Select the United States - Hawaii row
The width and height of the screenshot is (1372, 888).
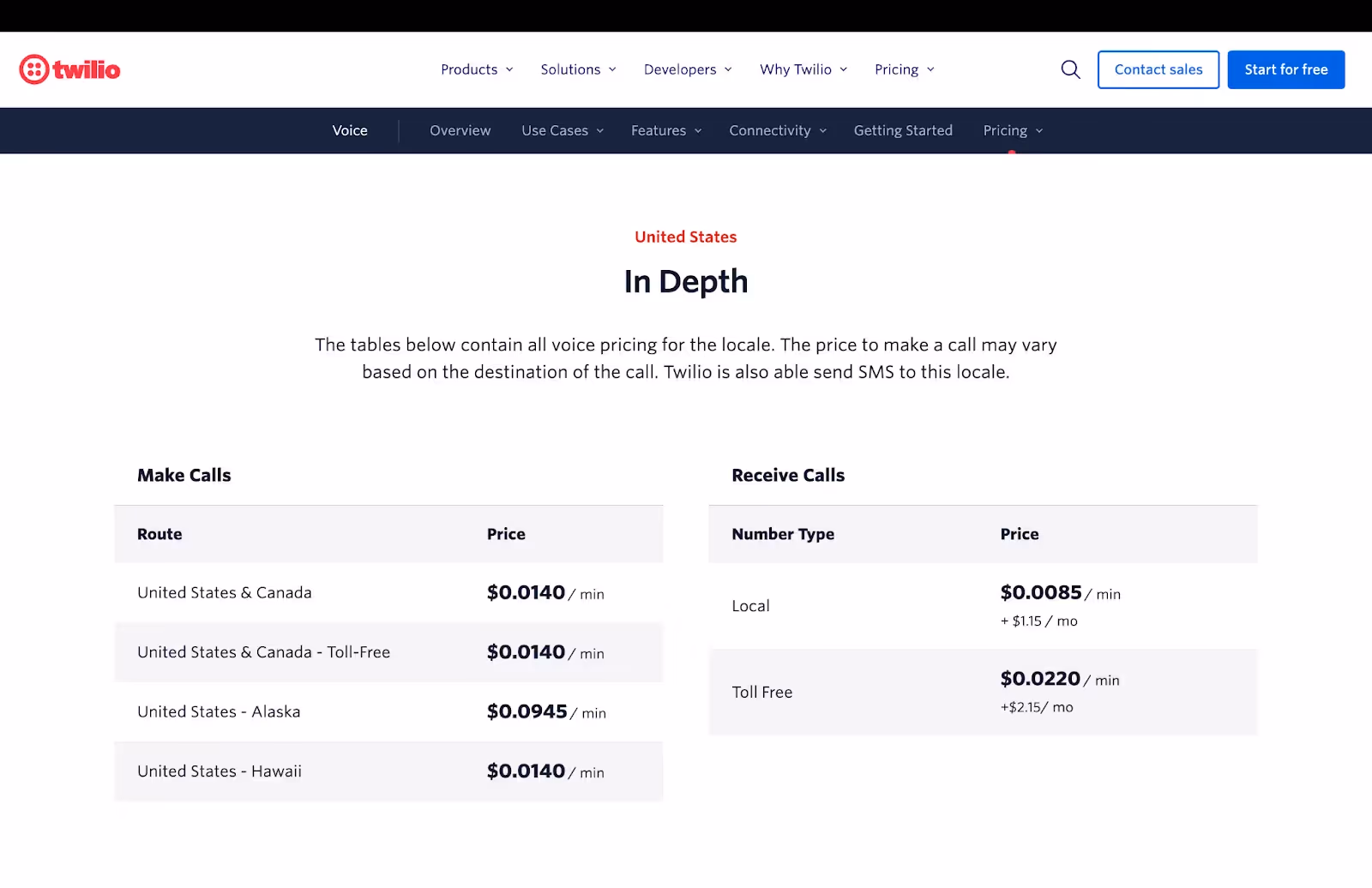[x=388, y=771]
